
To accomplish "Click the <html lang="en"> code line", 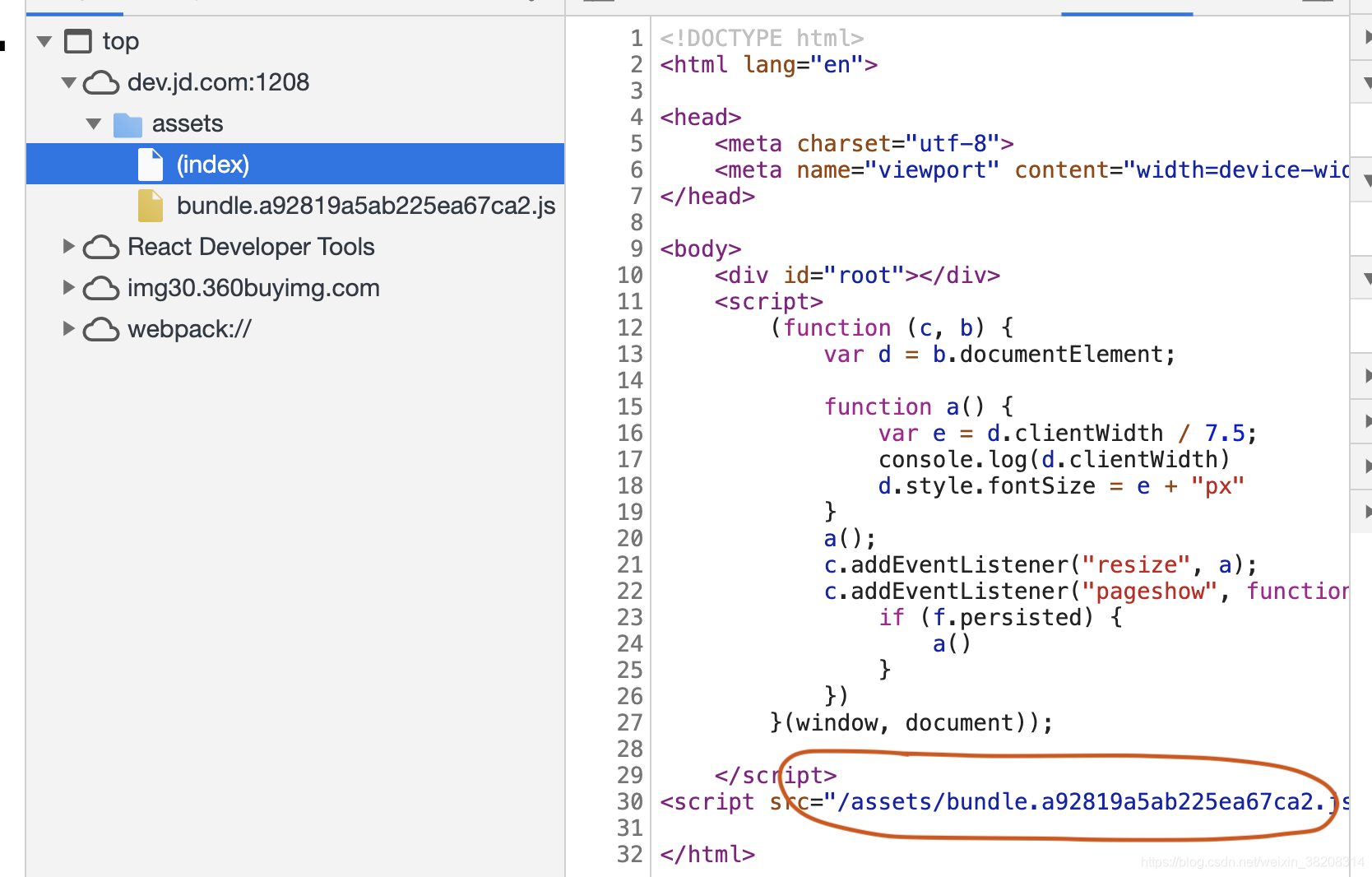I will click(x=769, y=64).
